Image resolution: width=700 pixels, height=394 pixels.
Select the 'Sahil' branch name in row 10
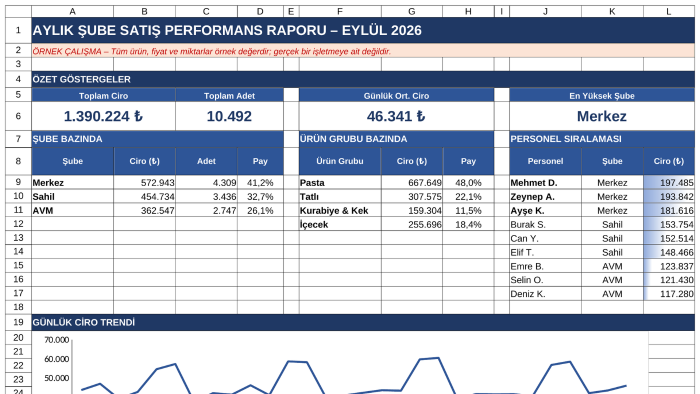[x=72, y=196]
